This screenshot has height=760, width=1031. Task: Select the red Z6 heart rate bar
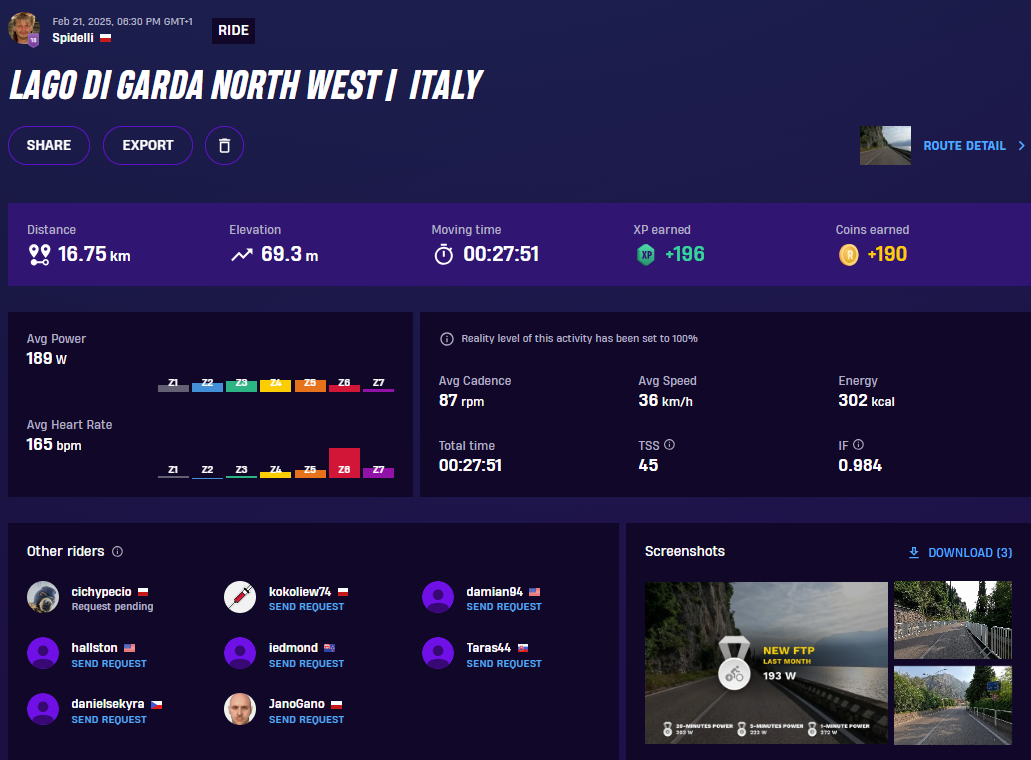point(344,463)
